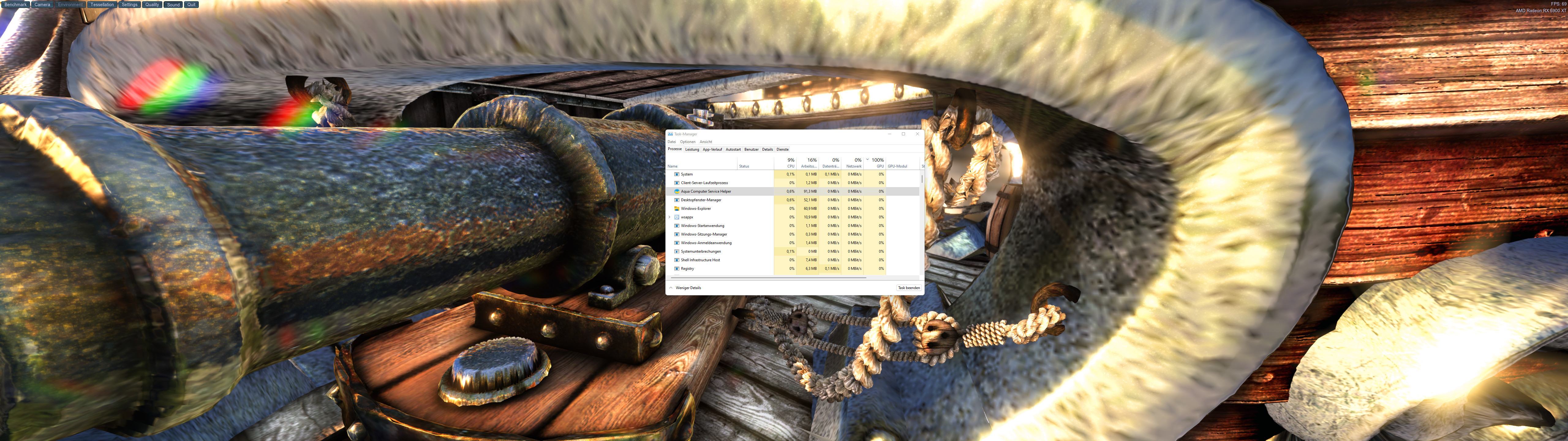The image size is (1568, 441).
Task: Open the Benchmark menu in Heaven
Action: pyautogui.click(x=15, y=4)
